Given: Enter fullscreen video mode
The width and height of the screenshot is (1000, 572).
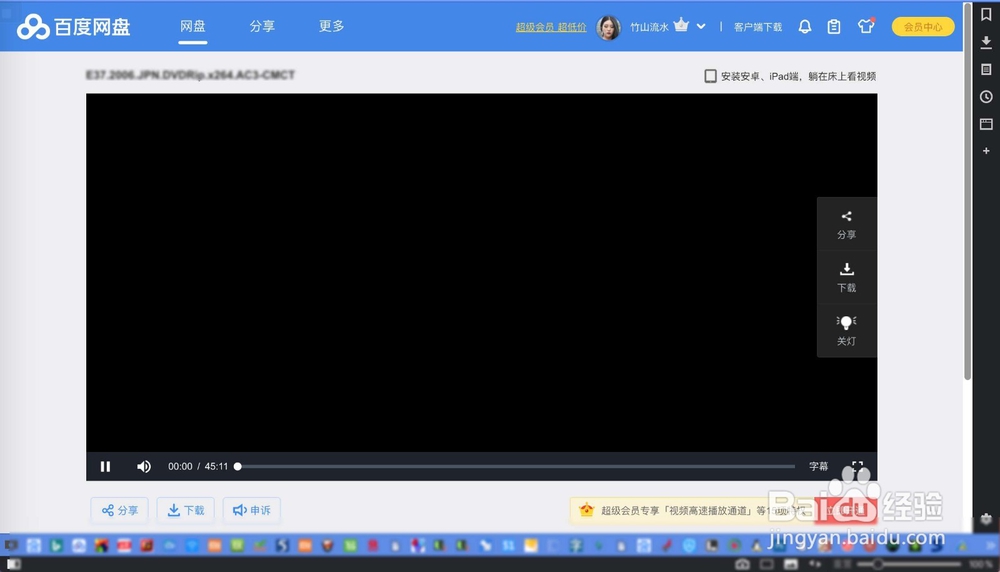Looking at the screenshot, I should [x=857, y=466].
